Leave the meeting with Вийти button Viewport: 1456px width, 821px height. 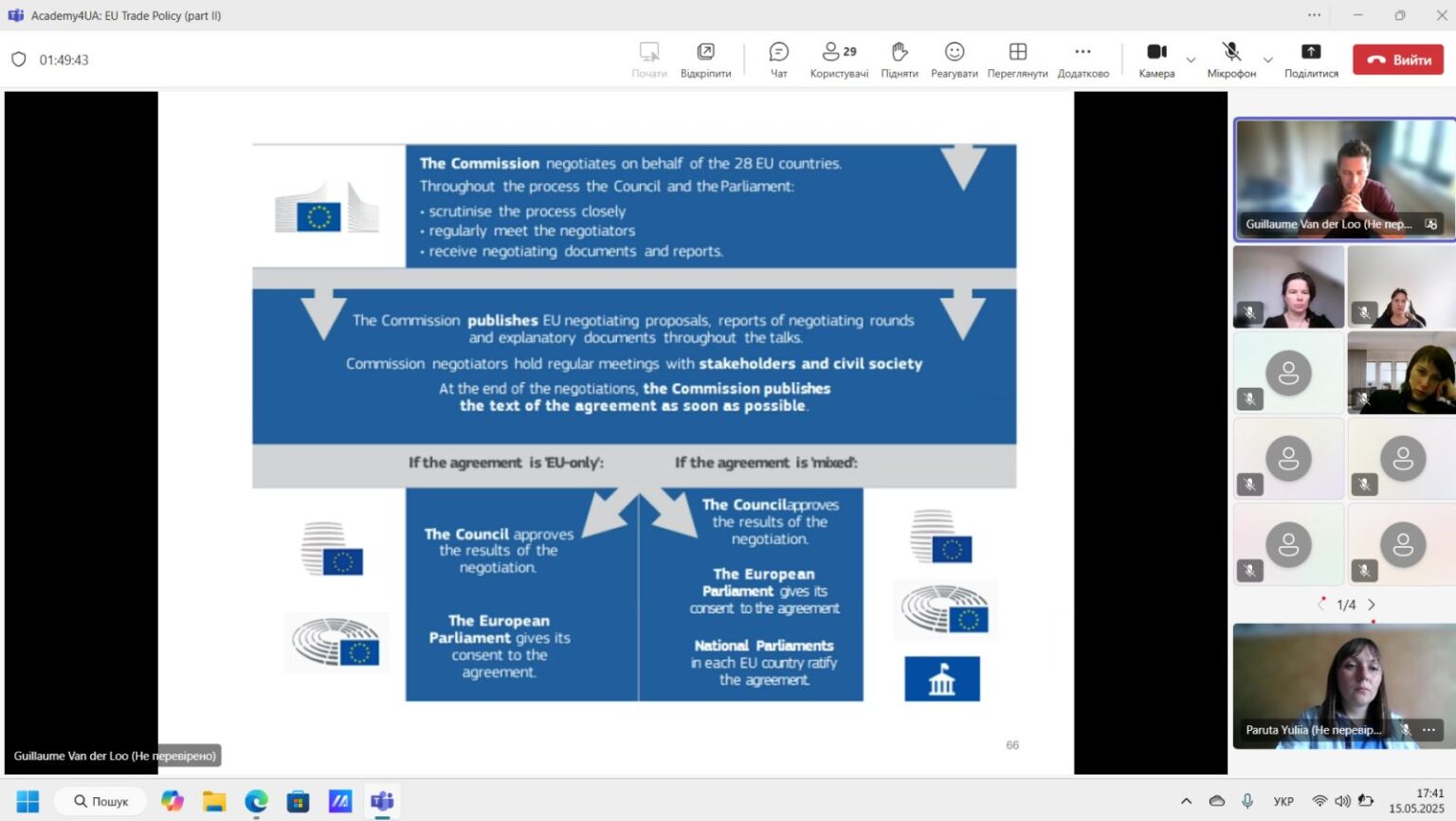1398,60
